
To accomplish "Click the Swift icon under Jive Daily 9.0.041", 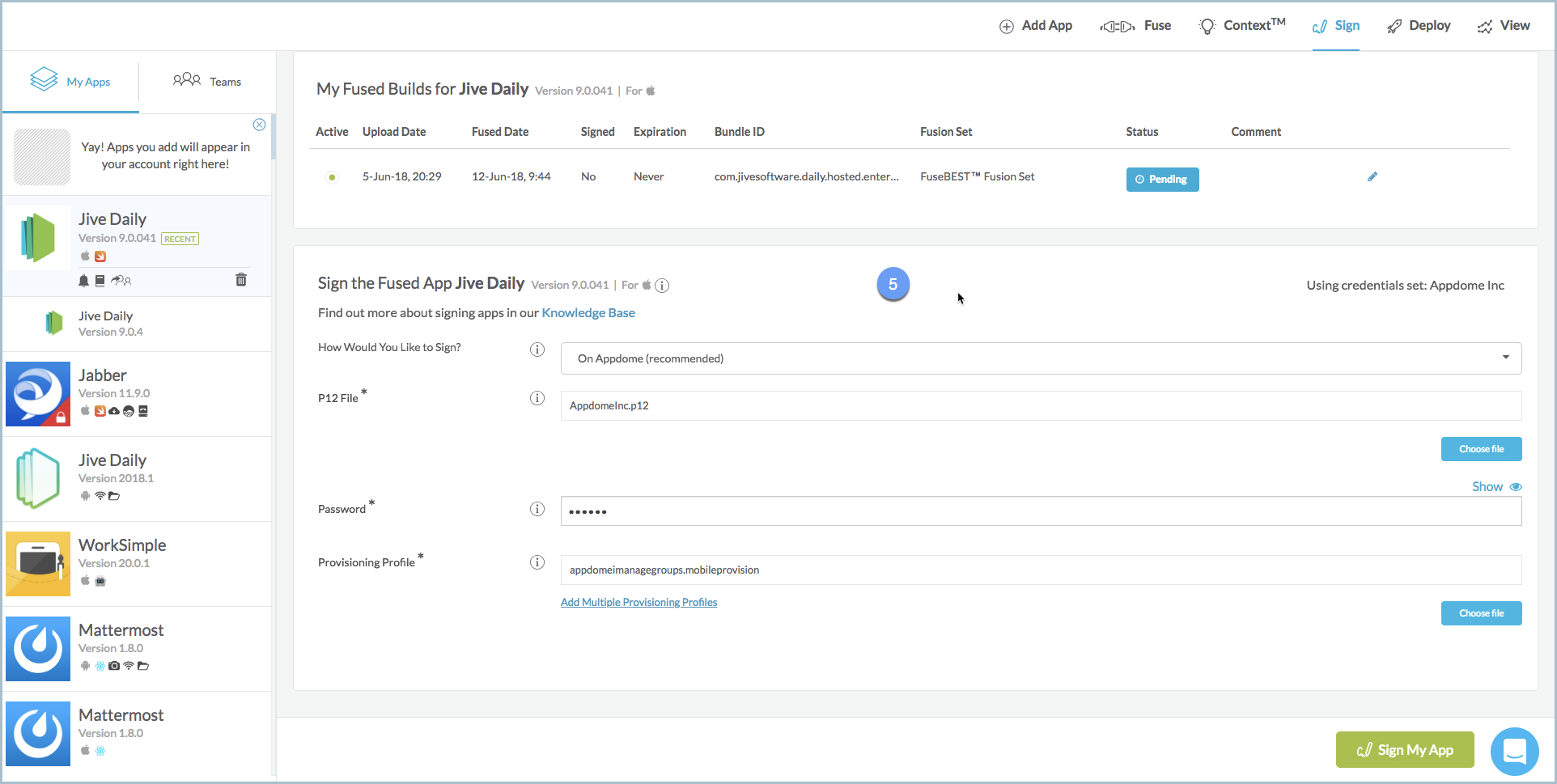I will pyautogui.click(x=100, y=256).
